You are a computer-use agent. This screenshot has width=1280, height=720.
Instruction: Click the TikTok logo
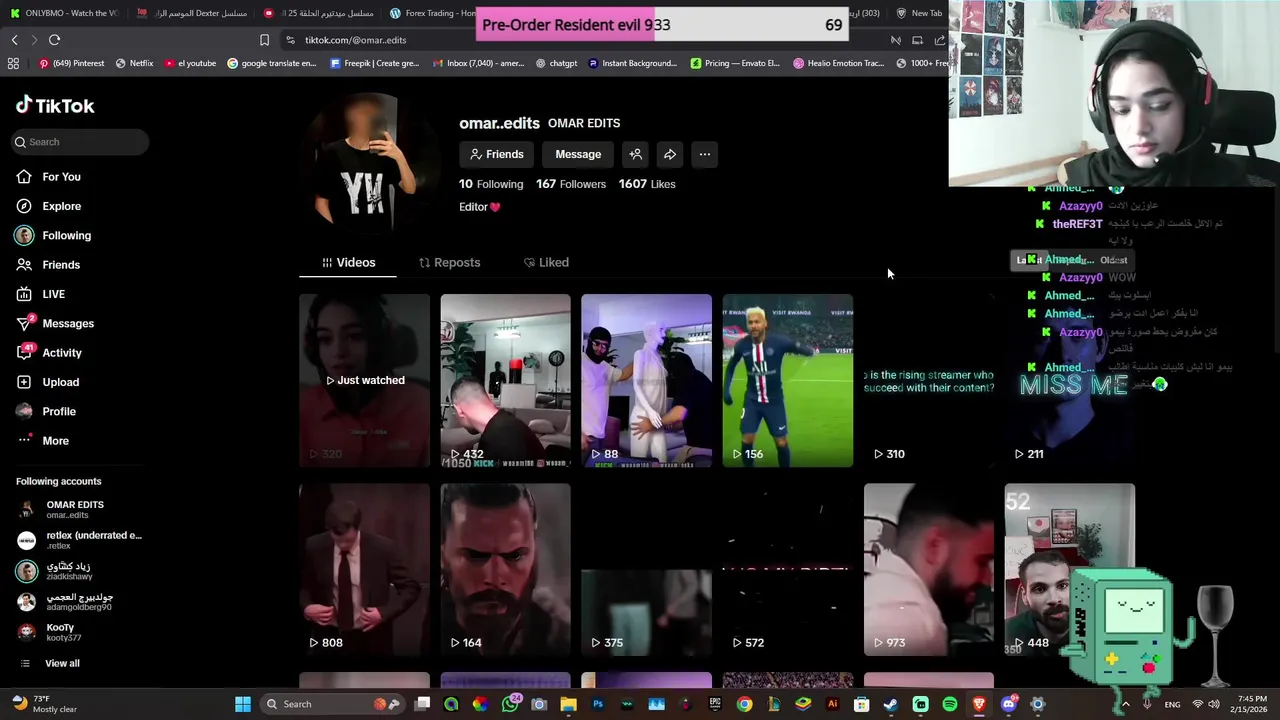coord(55,105)
